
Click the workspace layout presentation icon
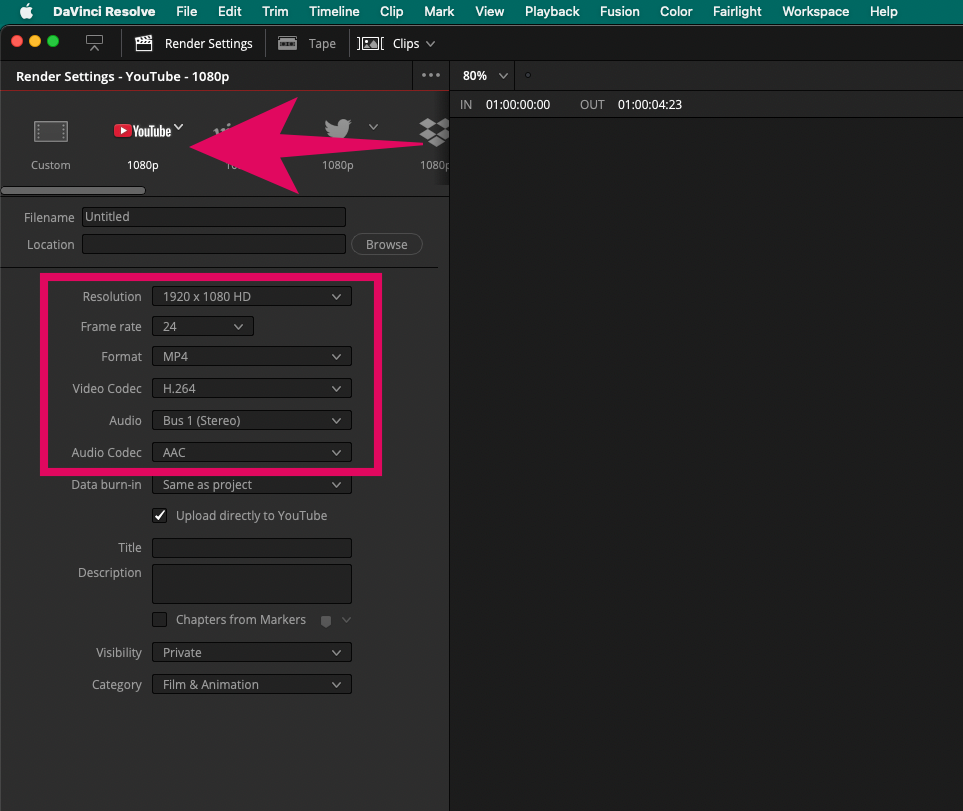(94, 43)
